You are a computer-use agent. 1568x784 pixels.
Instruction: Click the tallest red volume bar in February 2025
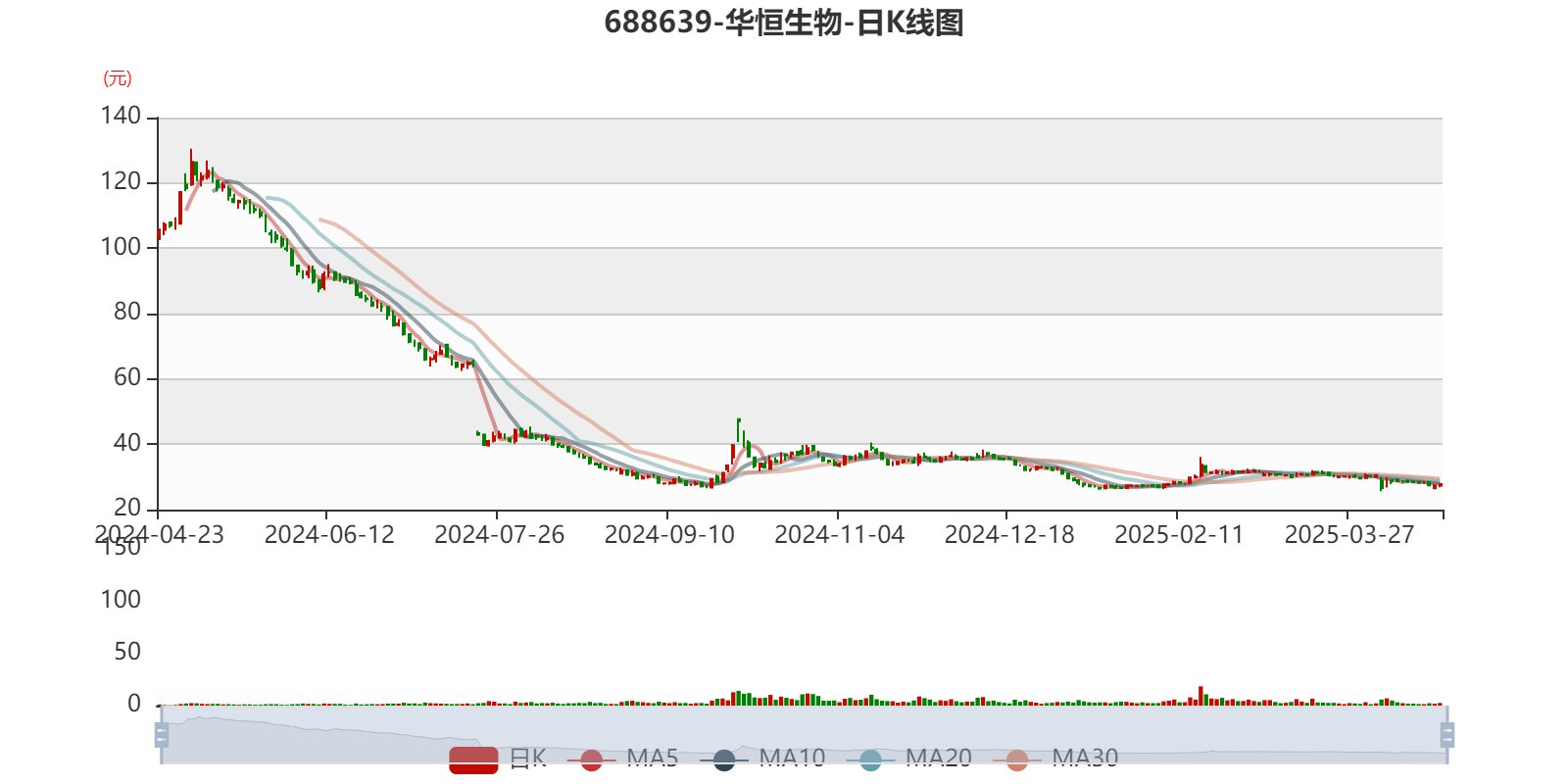1200,696
